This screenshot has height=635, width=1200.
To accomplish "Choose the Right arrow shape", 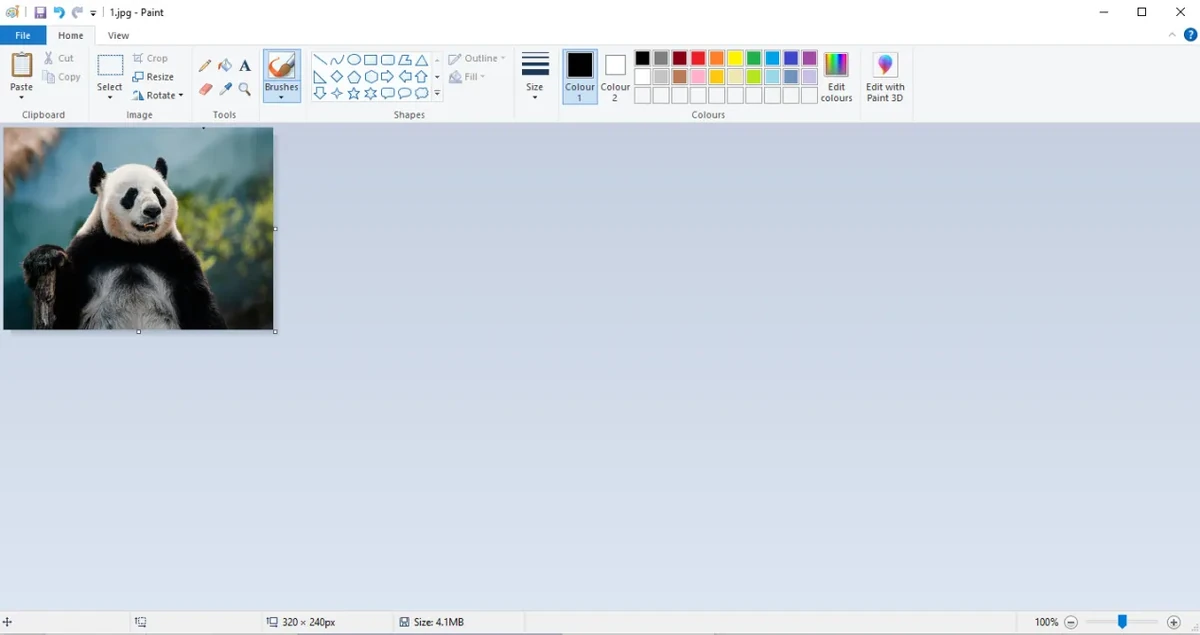I will [388, 77].
